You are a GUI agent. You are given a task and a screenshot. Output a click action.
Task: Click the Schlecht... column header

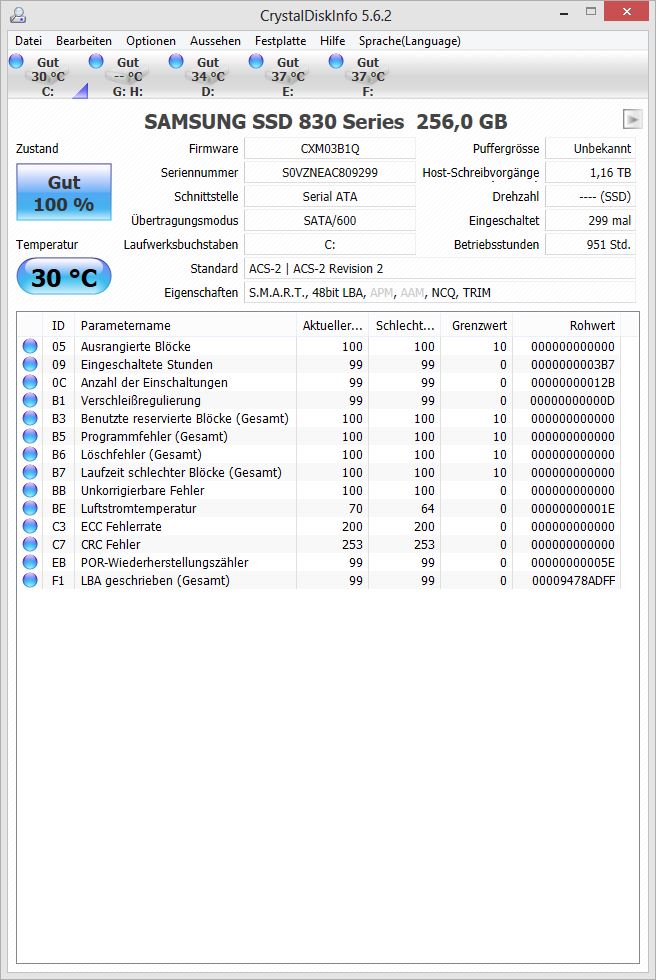pos(405,326)
